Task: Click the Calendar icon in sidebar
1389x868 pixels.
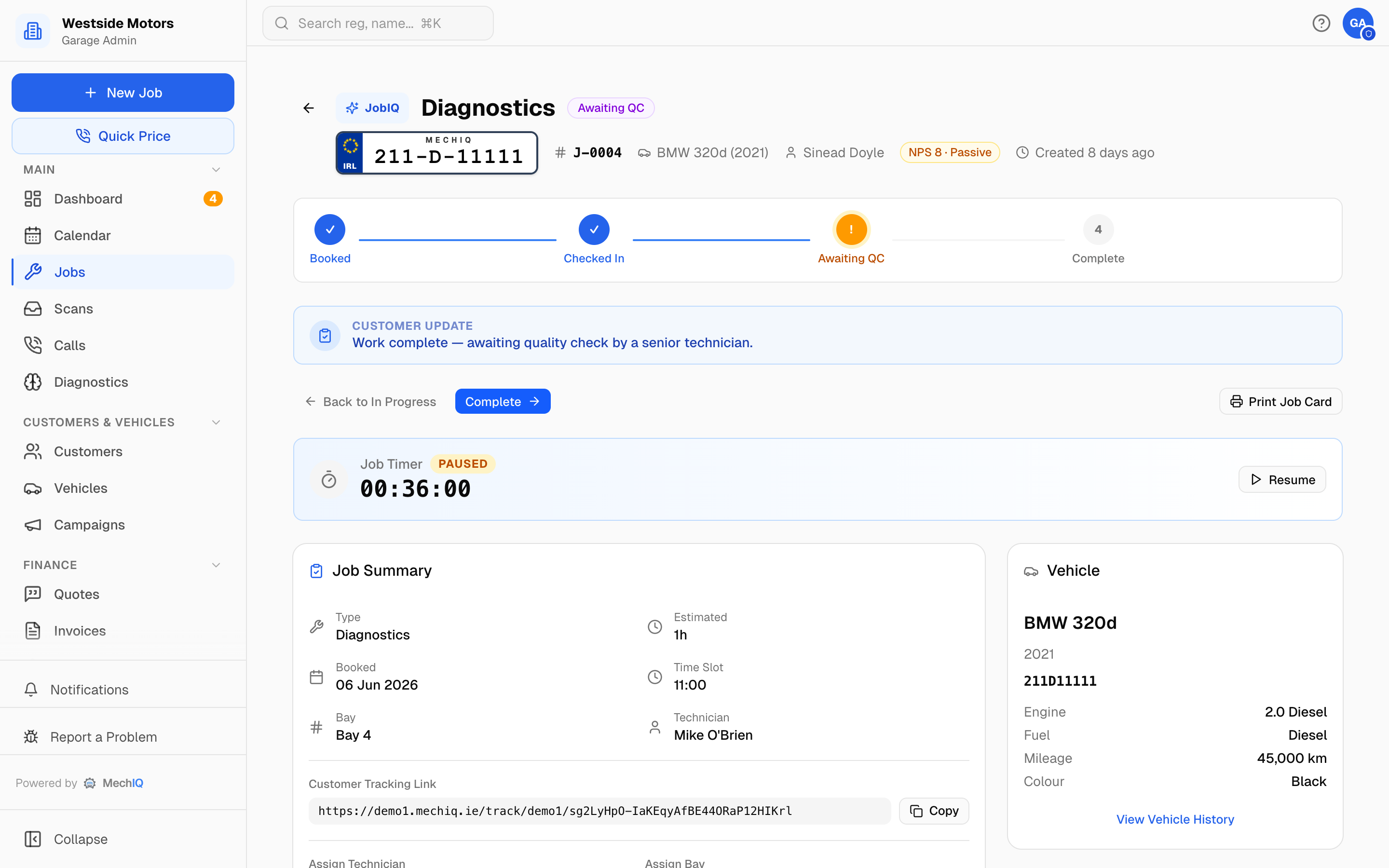Action: (x=33, y=235)
